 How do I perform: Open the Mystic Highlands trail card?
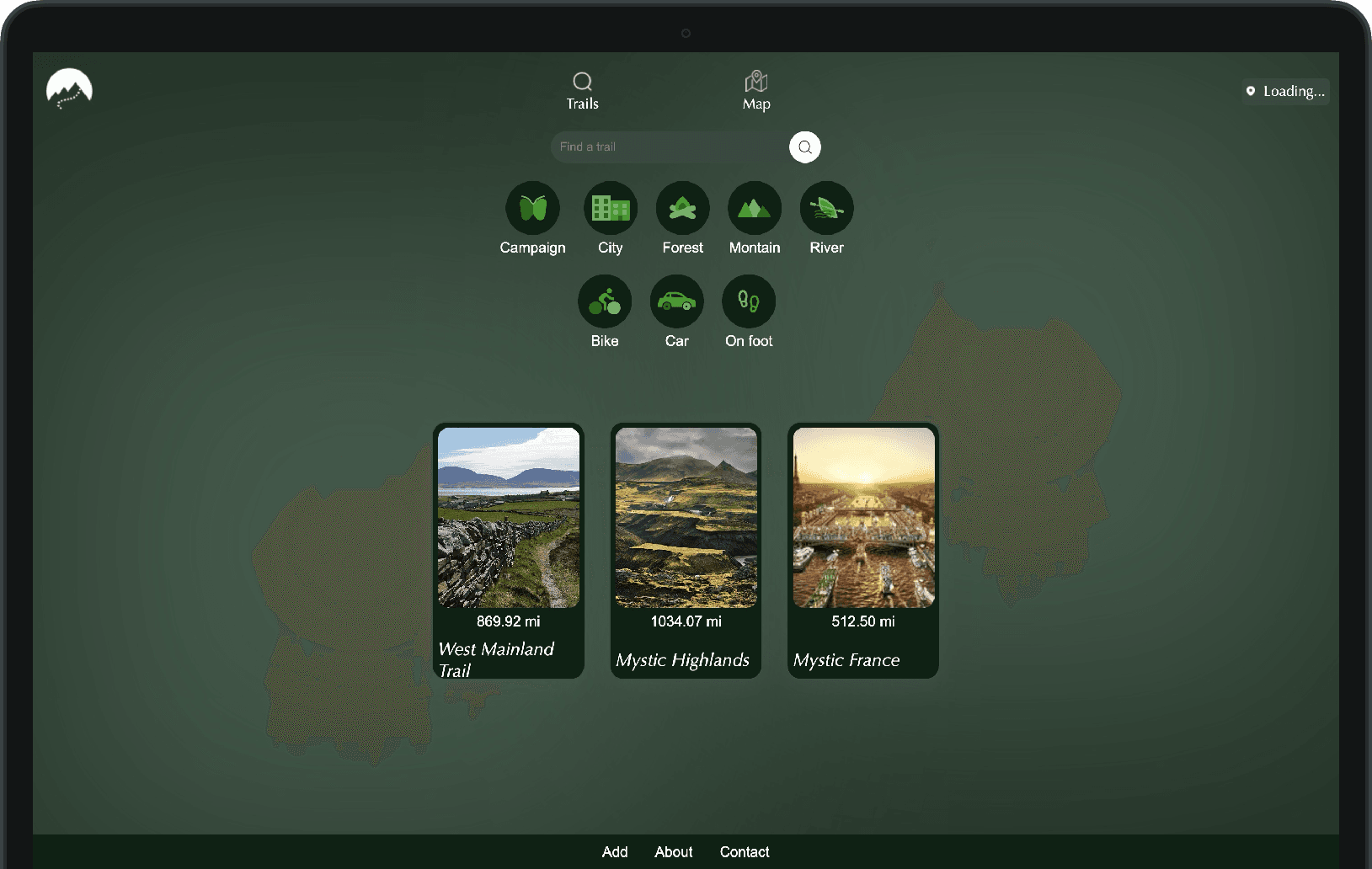point(685,552)
